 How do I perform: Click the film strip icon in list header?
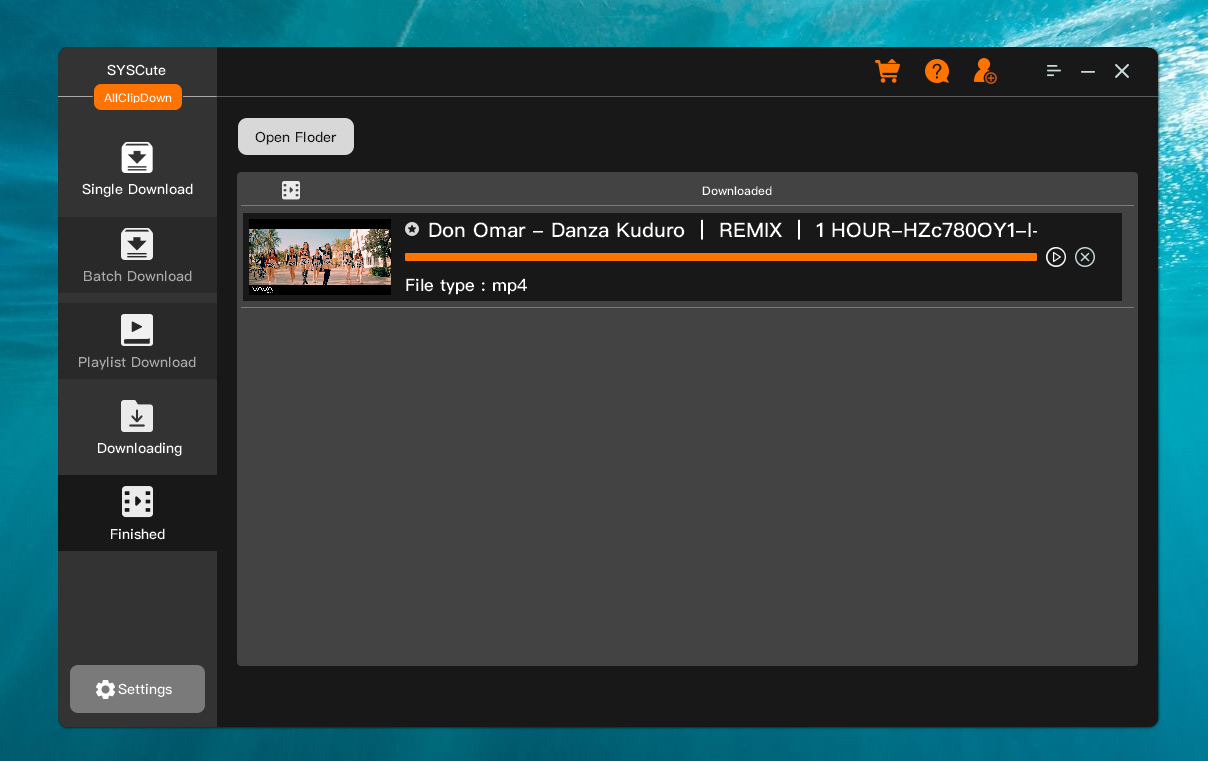click(x=291, y=190)
